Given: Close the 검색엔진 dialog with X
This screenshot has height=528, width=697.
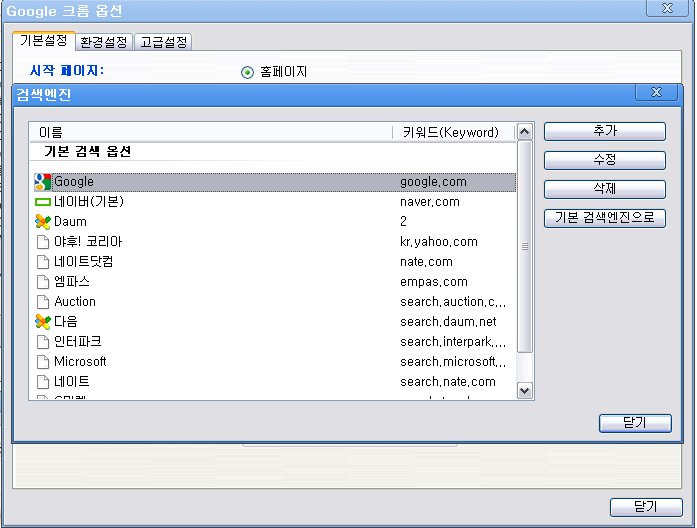Looking at the screenshot, I should tap(657, 92).
